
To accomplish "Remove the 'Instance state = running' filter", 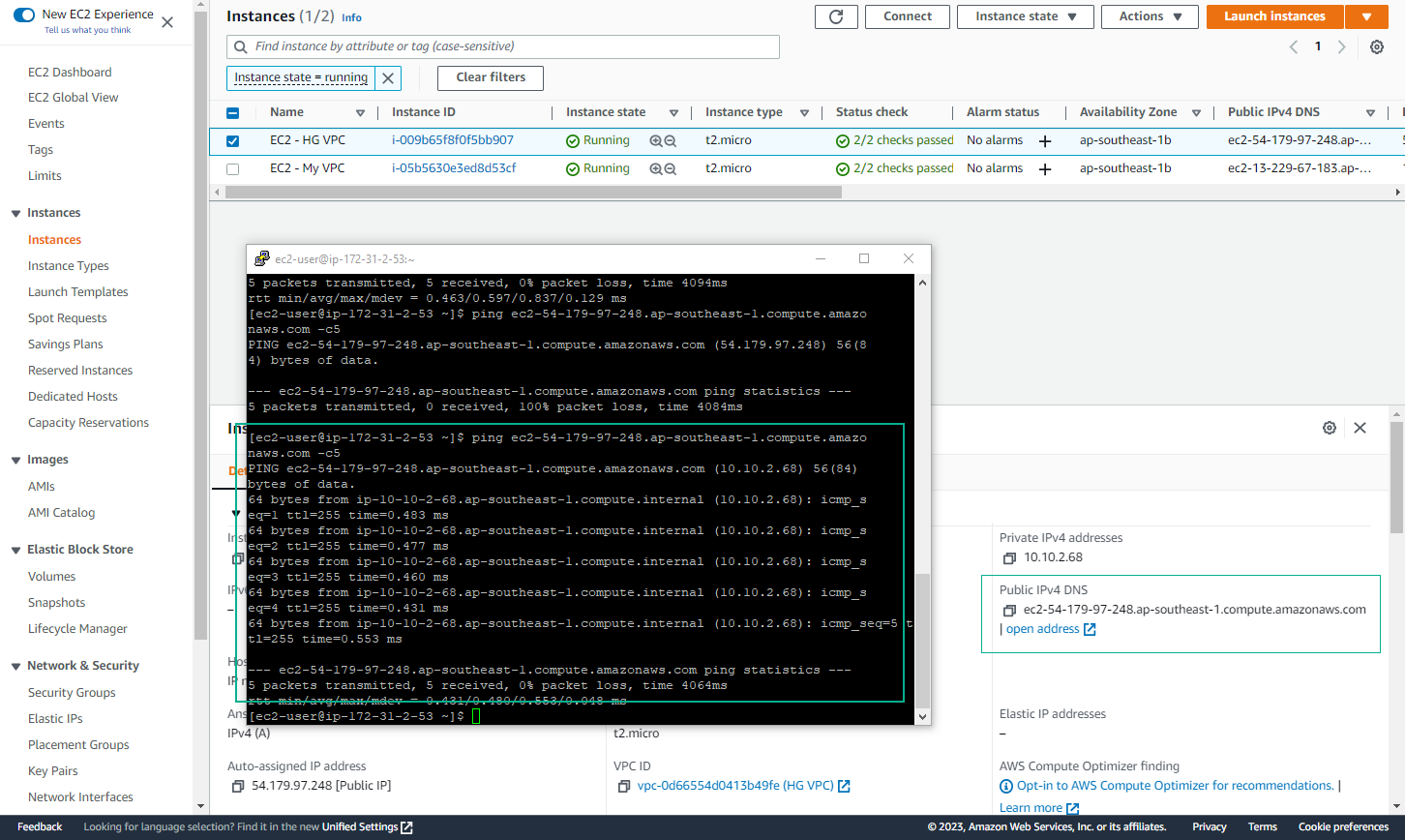I will coord(388,78).
